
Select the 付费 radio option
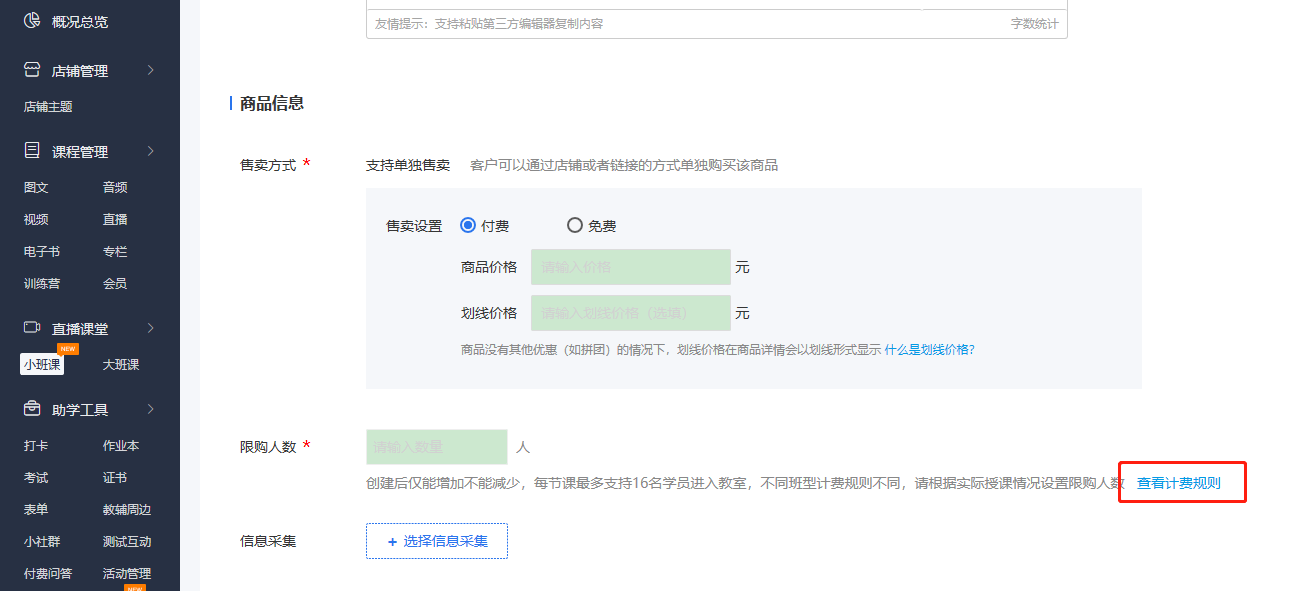coord(467,225)
